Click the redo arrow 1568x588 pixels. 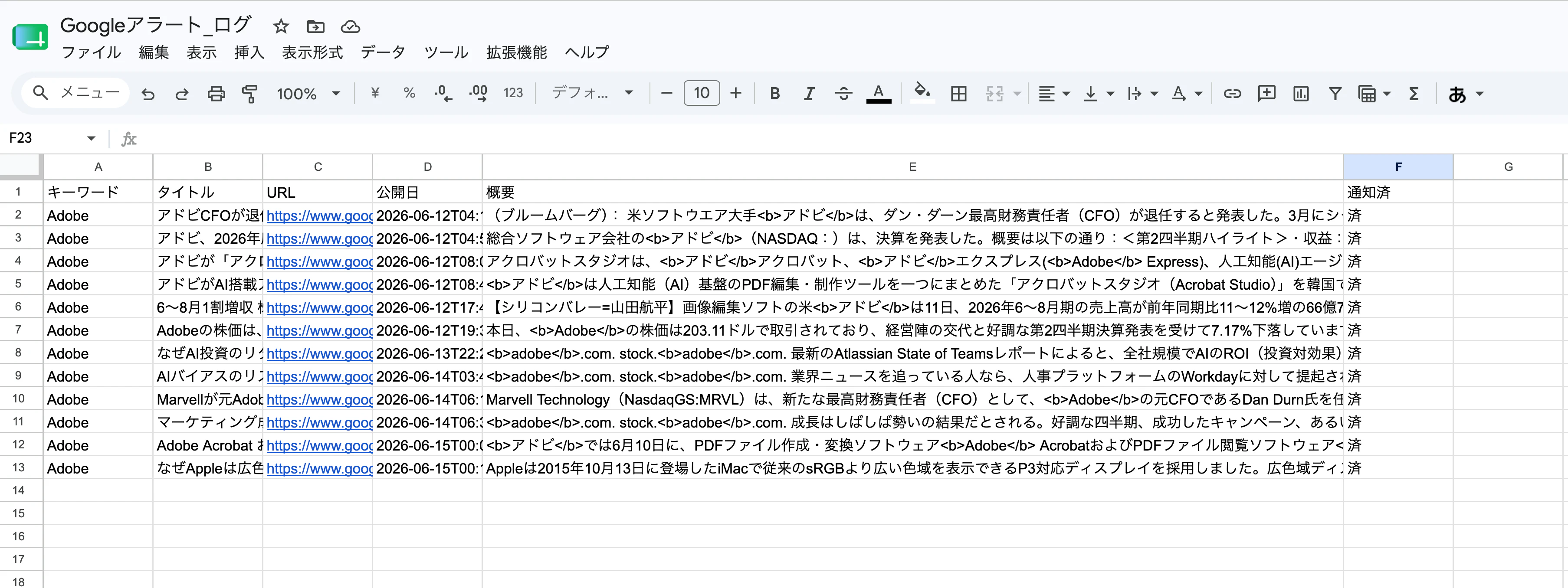tap(181, 94)
